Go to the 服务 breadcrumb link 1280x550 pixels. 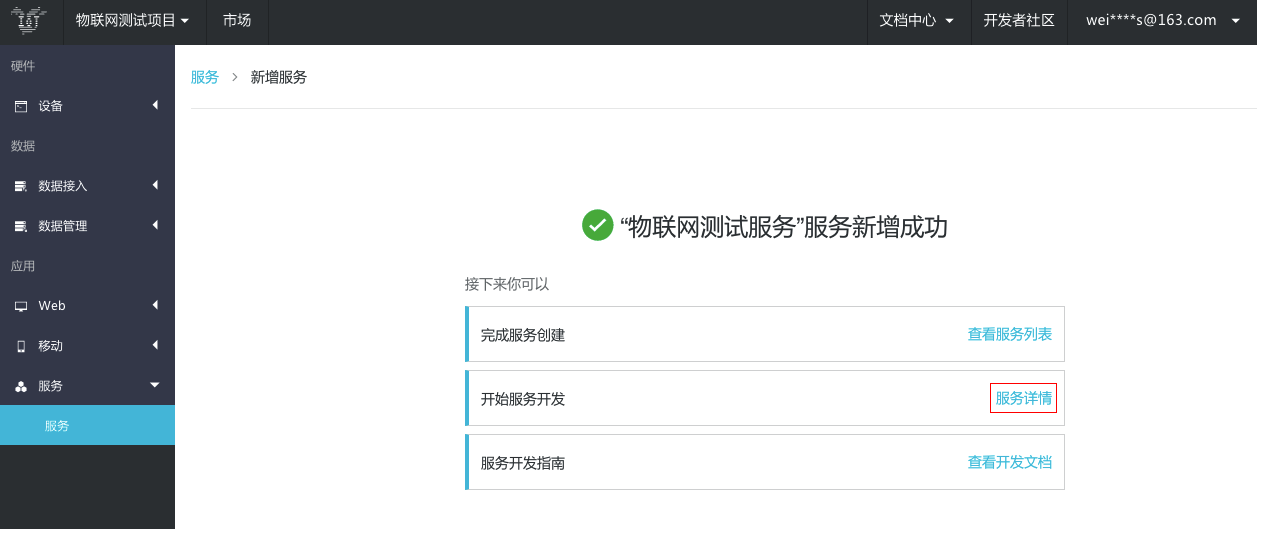click(205, 77)
